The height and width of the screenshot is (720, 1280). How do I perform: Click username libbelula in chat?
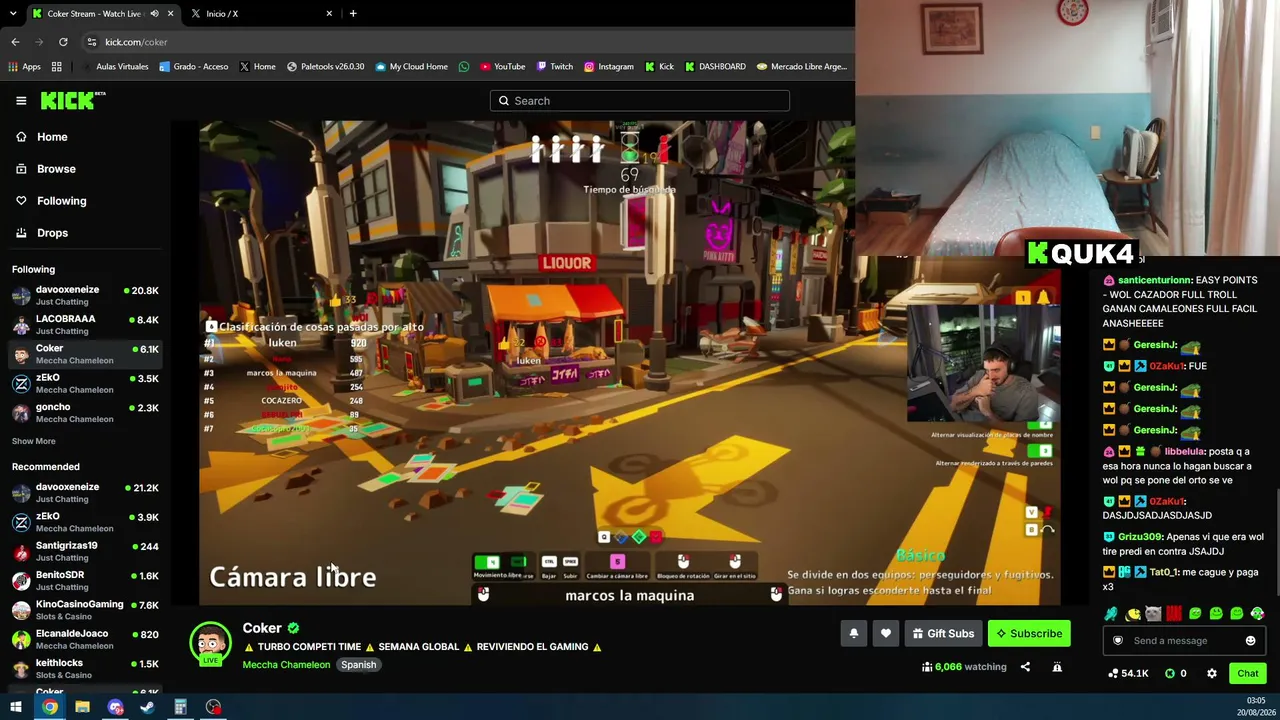[x=1184, y=452]
